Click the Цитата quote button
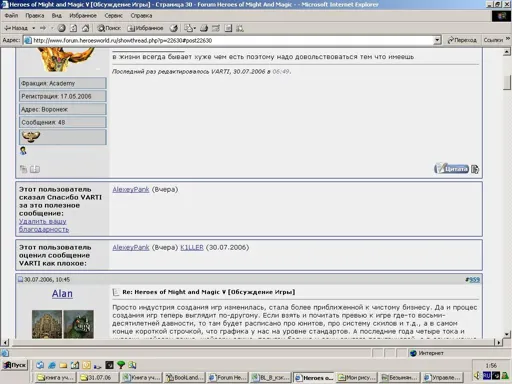This screenshot has height=384, width=512. click(x=452, y=169)
